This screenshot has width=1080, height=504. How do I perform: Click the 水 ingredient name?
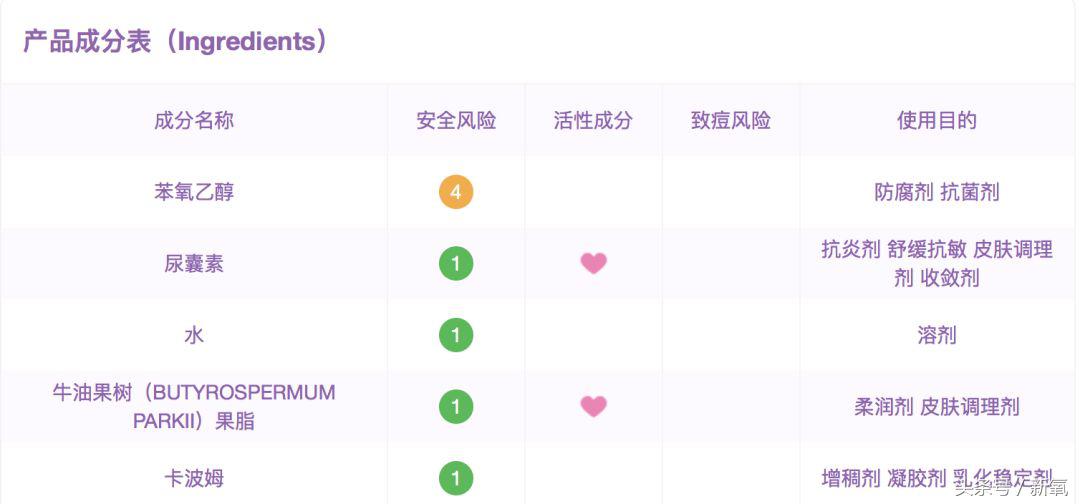194,335
